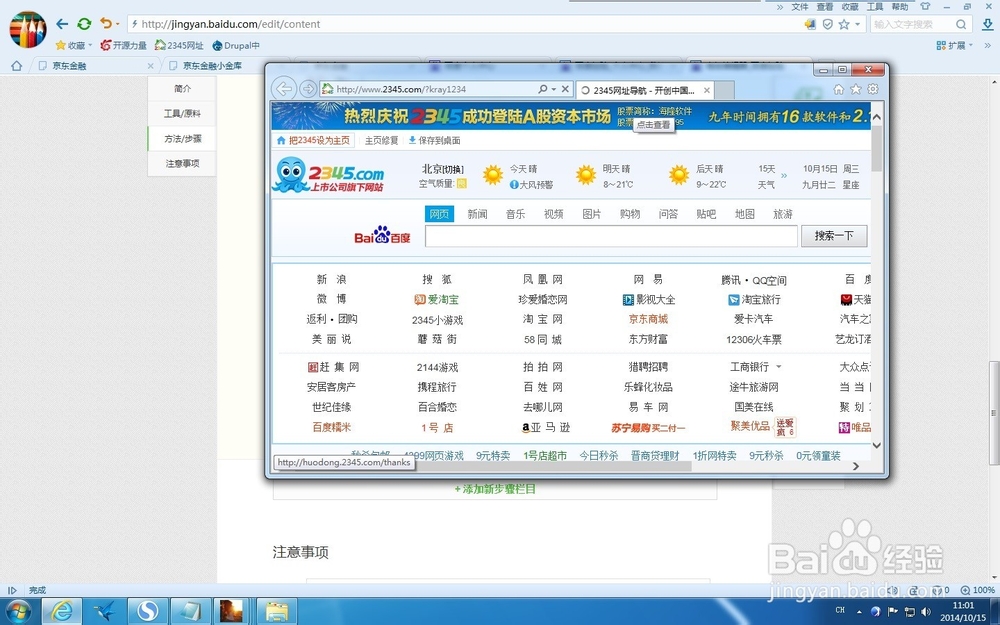Click the Baidu search input field
This screenshot has width=1000, height=625.
coord(611,236)
